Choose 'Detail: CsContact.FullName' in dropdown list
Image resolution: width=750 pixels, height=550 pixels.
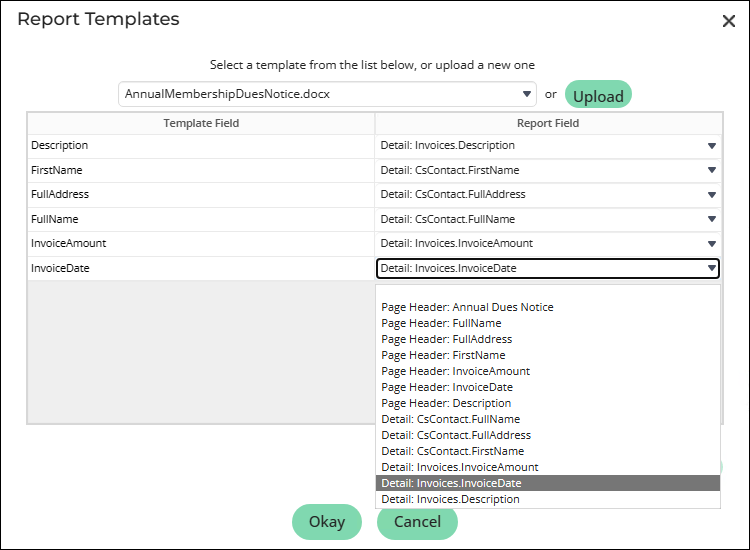(548, 419)
